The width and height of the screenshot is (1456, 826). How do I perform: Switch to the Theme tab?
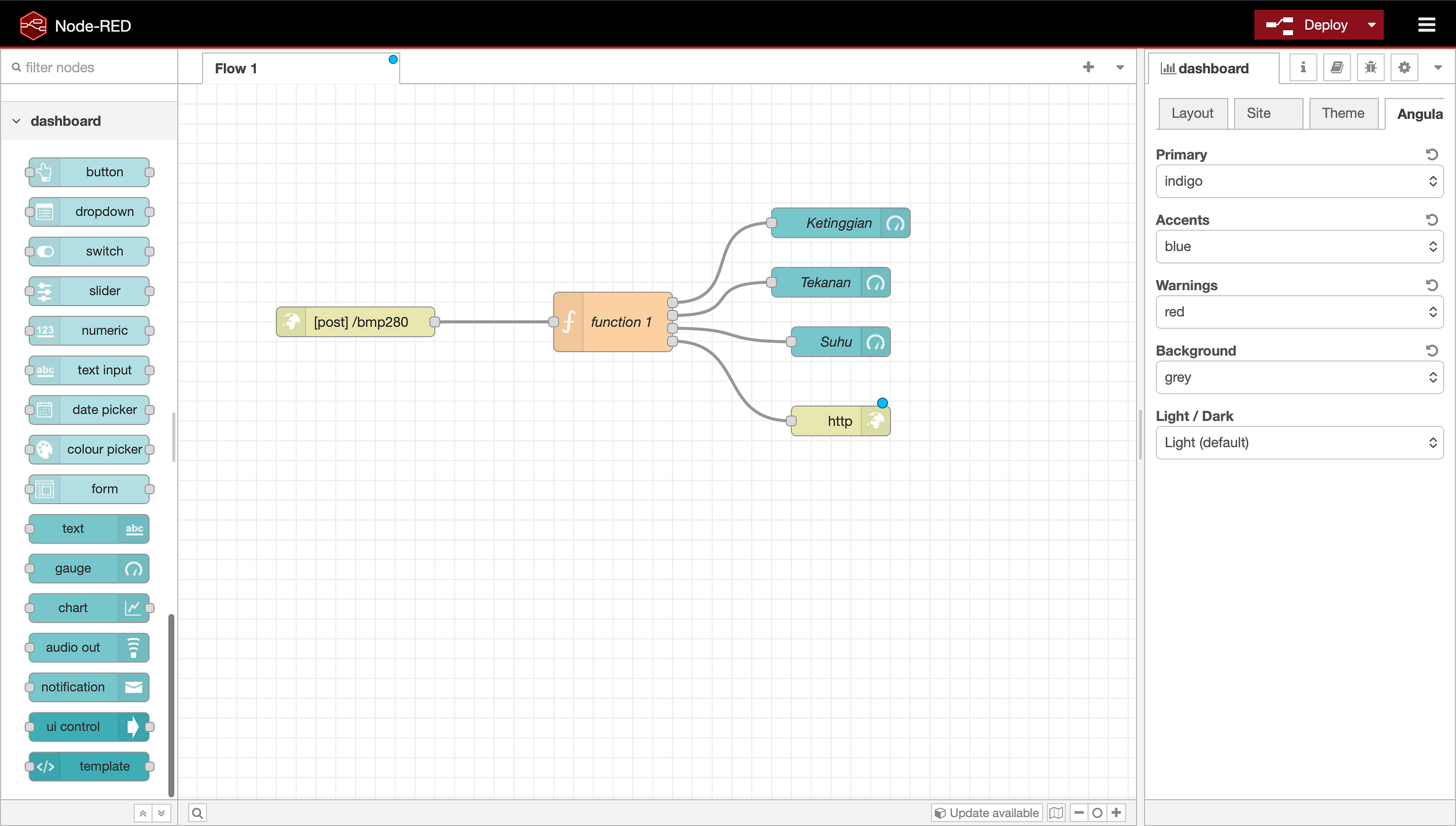click(x=1343, y=114)
